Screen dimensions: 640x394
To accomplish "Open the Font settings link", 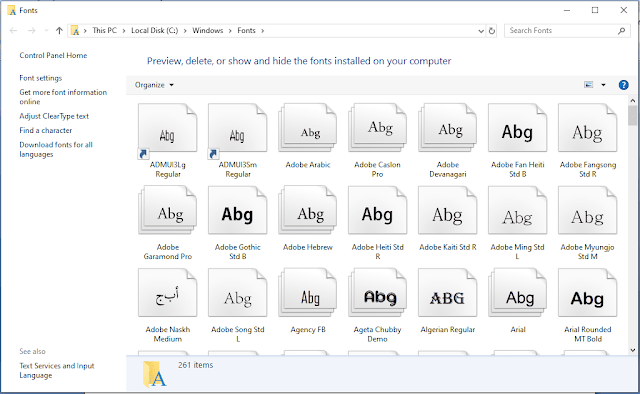I will pyautogui.click(x=41, y=78).
